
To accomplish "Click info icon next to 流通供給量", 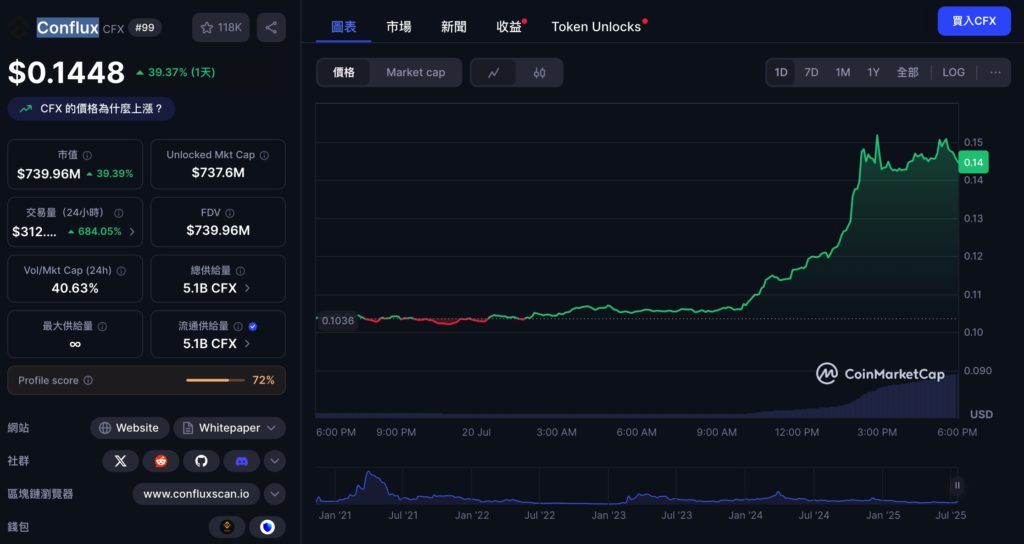I will tap(238, 327).
